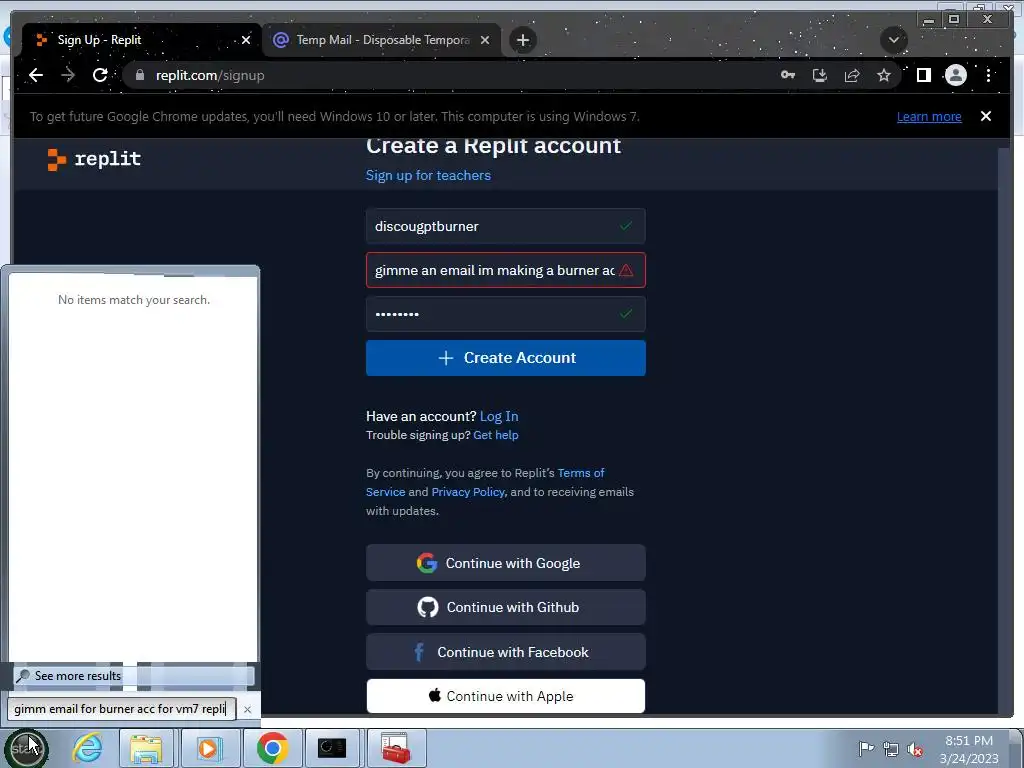Open Windows Explorer folder on taskbar

(x=146, y=748)
